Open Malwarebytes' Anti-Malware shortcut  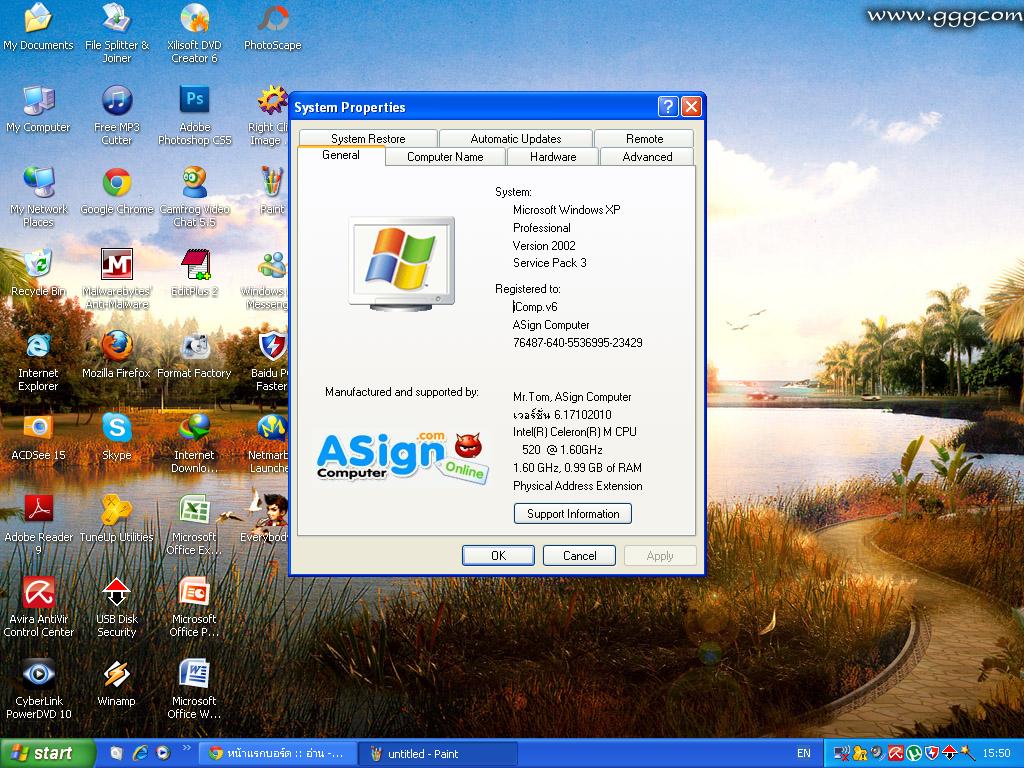[x=116, y=280]
